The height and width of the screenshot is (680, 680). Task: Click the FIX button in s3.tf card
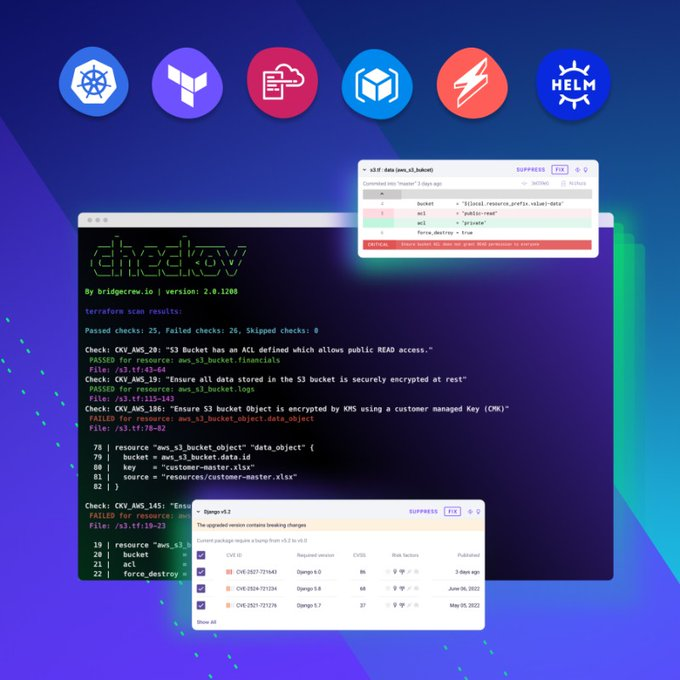tap(559, 170)
